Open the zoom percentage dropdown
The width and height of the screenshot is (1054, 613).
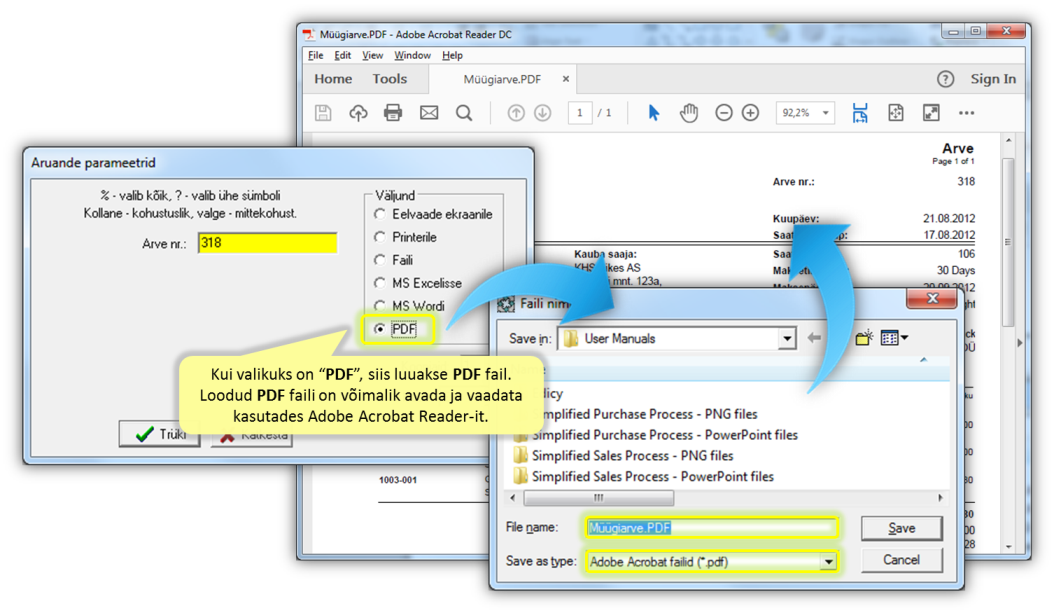coord(825,113)
